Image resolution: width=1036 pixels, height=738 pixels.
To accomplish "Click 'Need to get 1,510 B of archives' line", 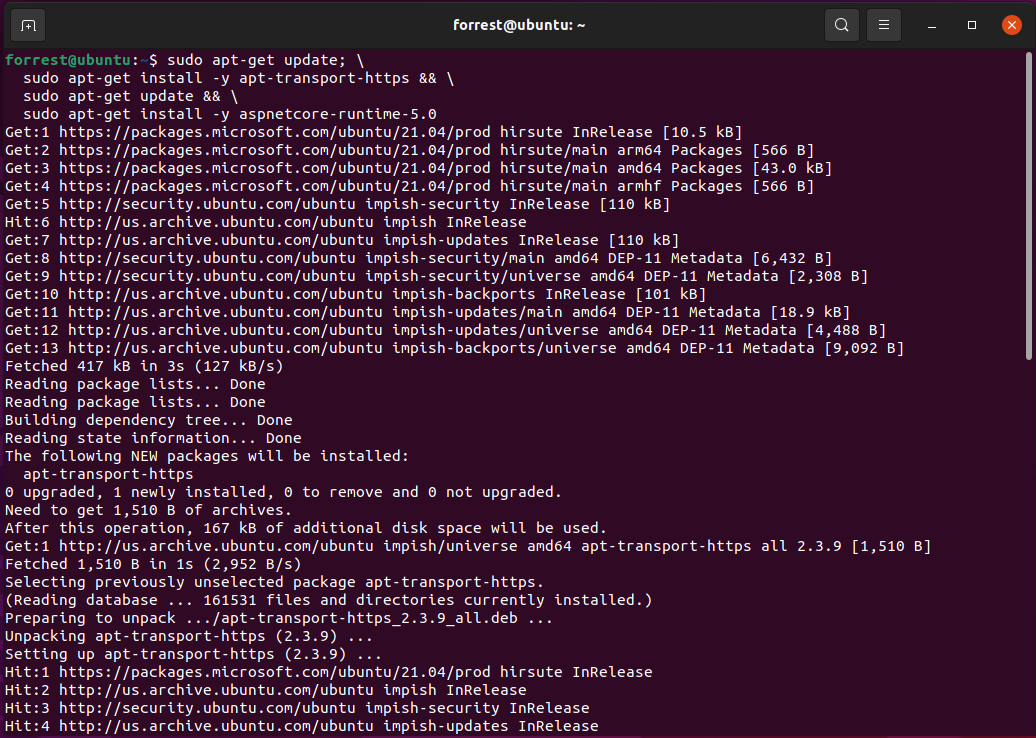I will coord(149,510).
